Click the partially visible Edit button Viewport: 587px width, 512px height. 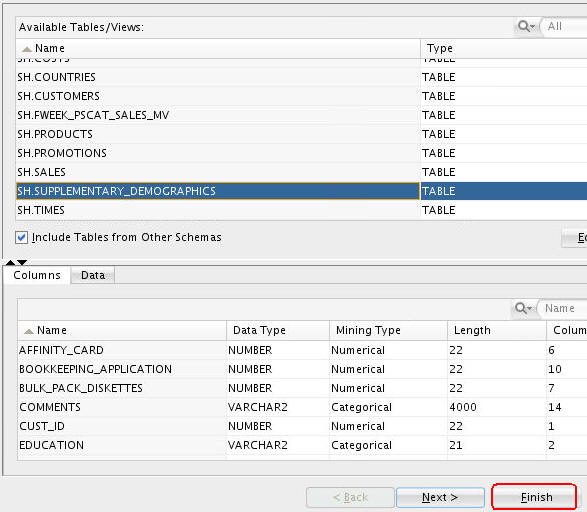(x=574, y=238)
